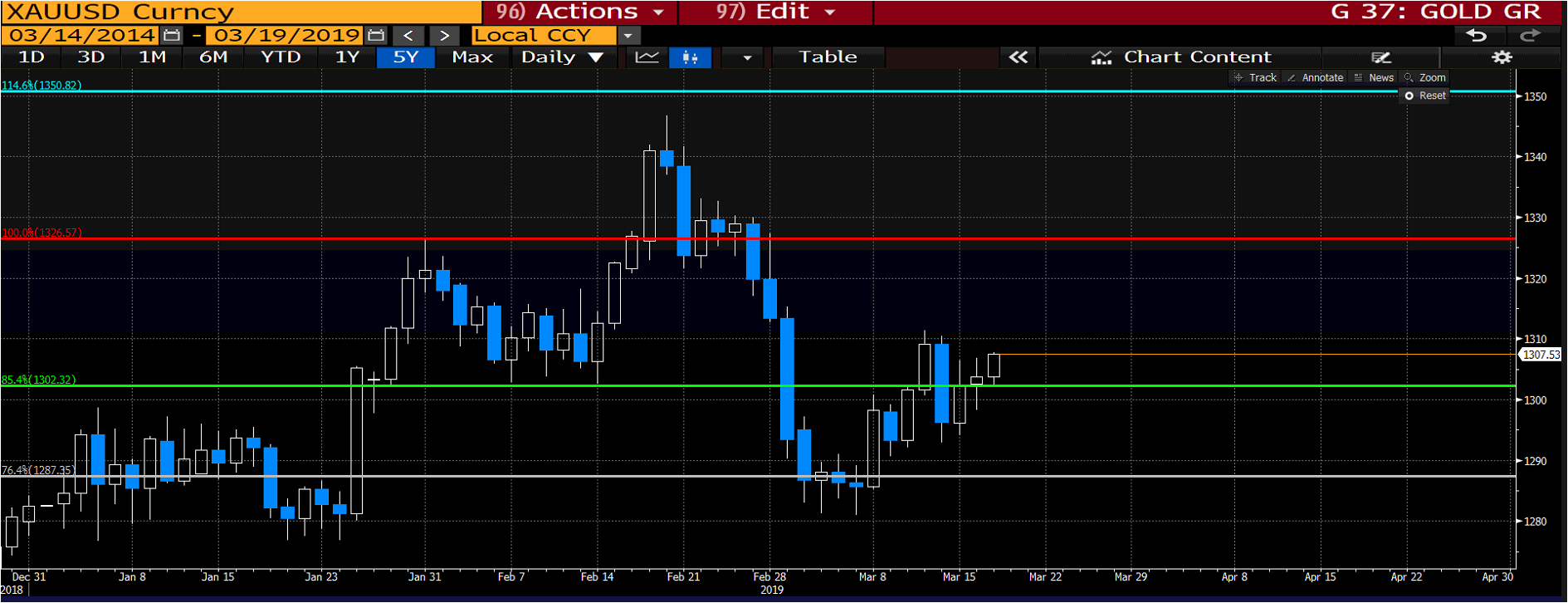Open chart settings gear

pyautogui.click(x=1502, y=57)
